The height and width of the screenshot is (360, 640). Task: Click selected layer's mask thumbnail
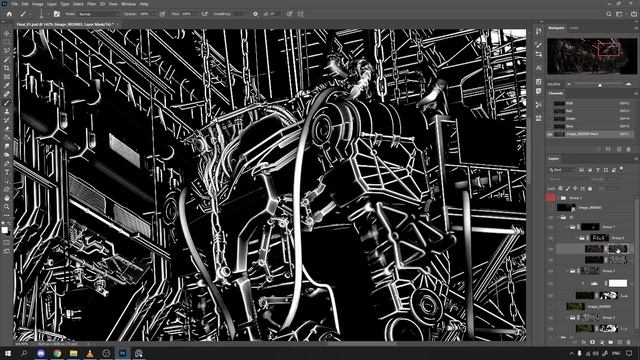pos(618,249)
